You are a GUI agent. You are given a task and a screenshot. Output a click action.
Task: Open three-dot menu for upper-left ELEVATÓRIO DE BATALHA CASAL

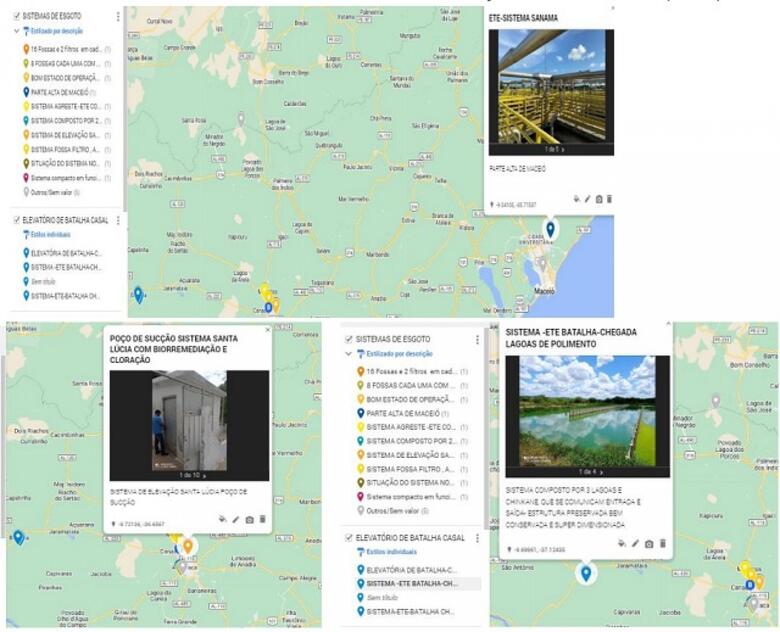(x=118, y=220)
